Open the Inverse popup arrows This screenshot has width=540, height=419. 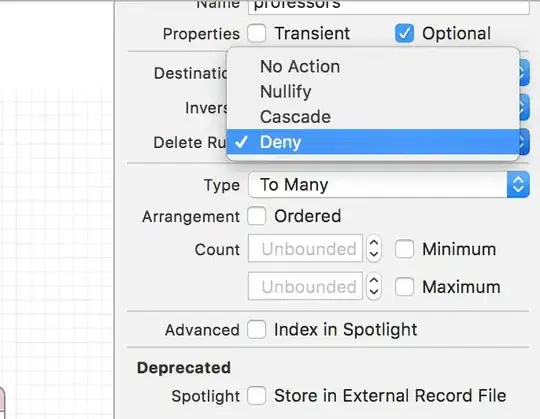coord(524,107)
